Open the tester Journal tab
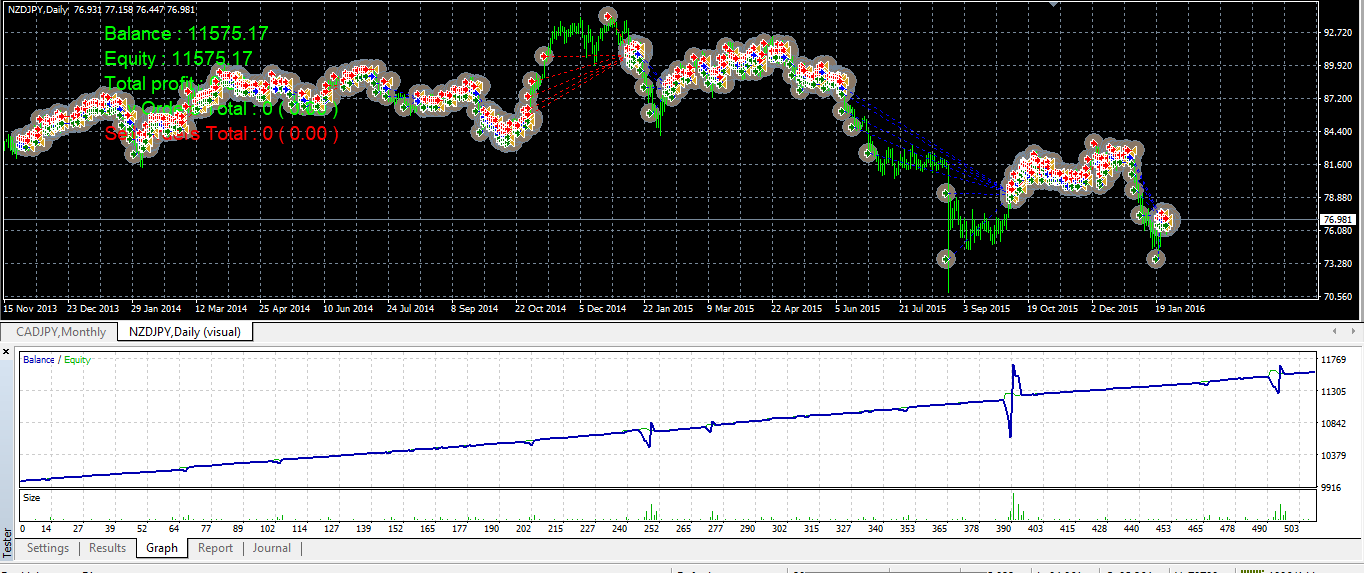 pyautogui.click(x=272, y=548)
